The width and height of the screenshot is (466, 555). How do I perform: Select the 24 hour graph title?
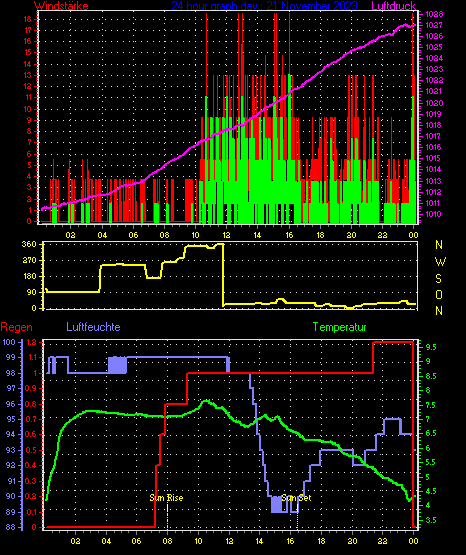coord(264,5)
